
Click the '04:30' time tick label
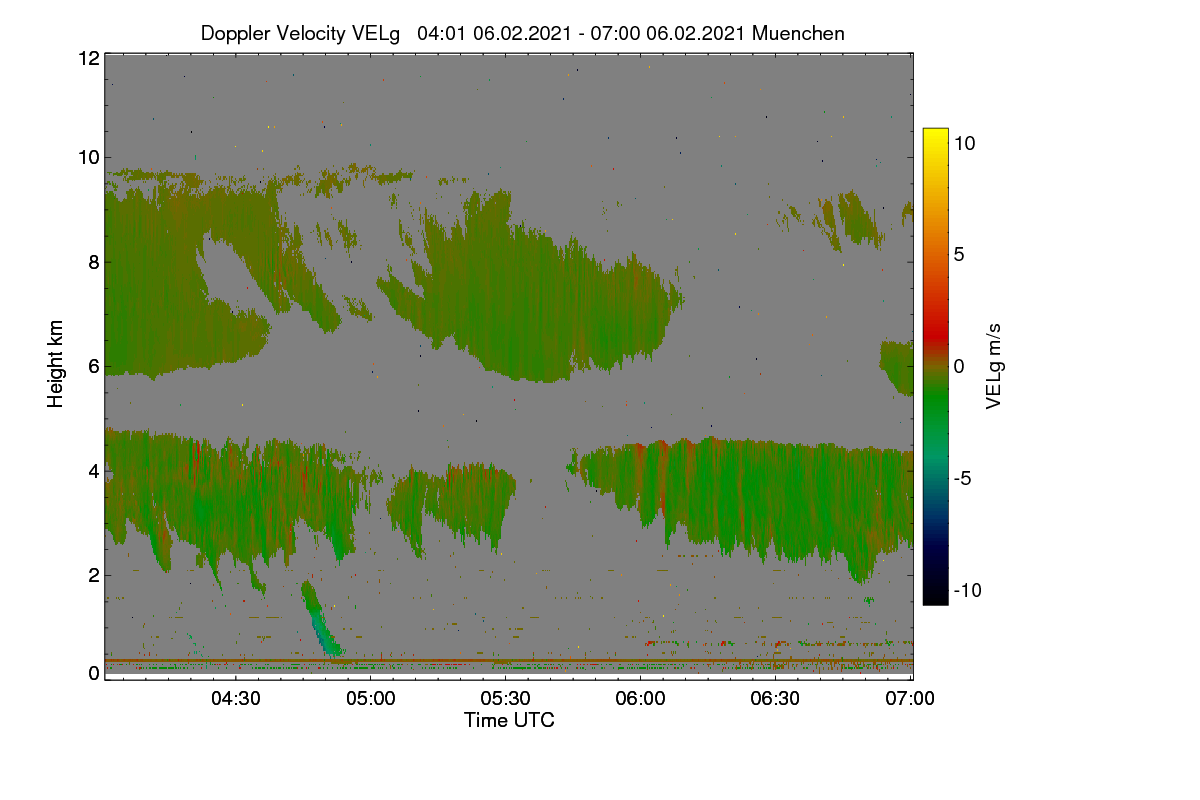click(235, 698)
